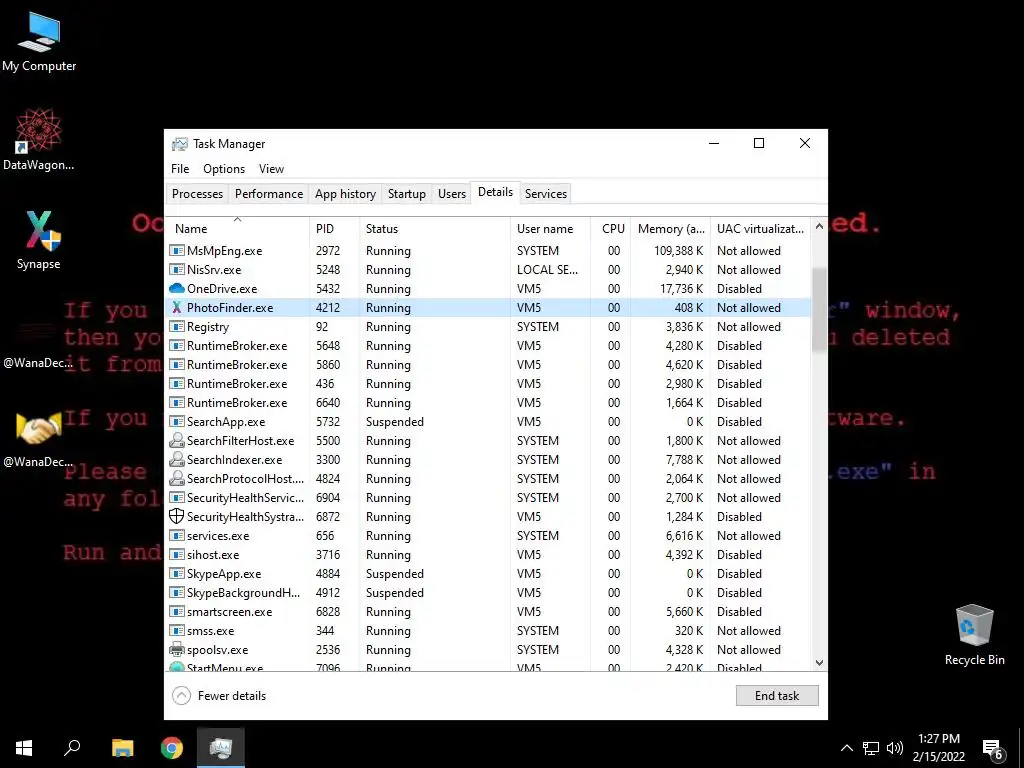Launch Synapse from the desktop

coord(39,240)
